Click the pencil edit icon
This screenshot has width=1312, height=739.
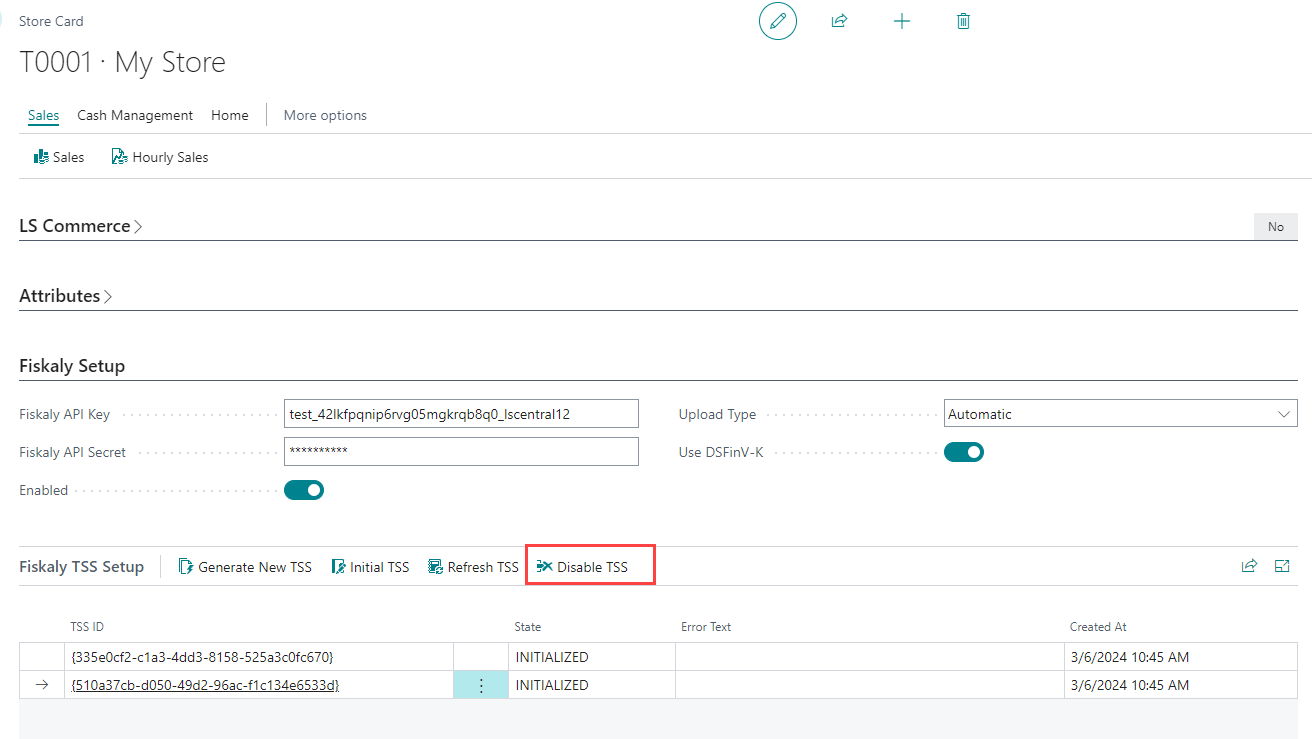(778, 21)
